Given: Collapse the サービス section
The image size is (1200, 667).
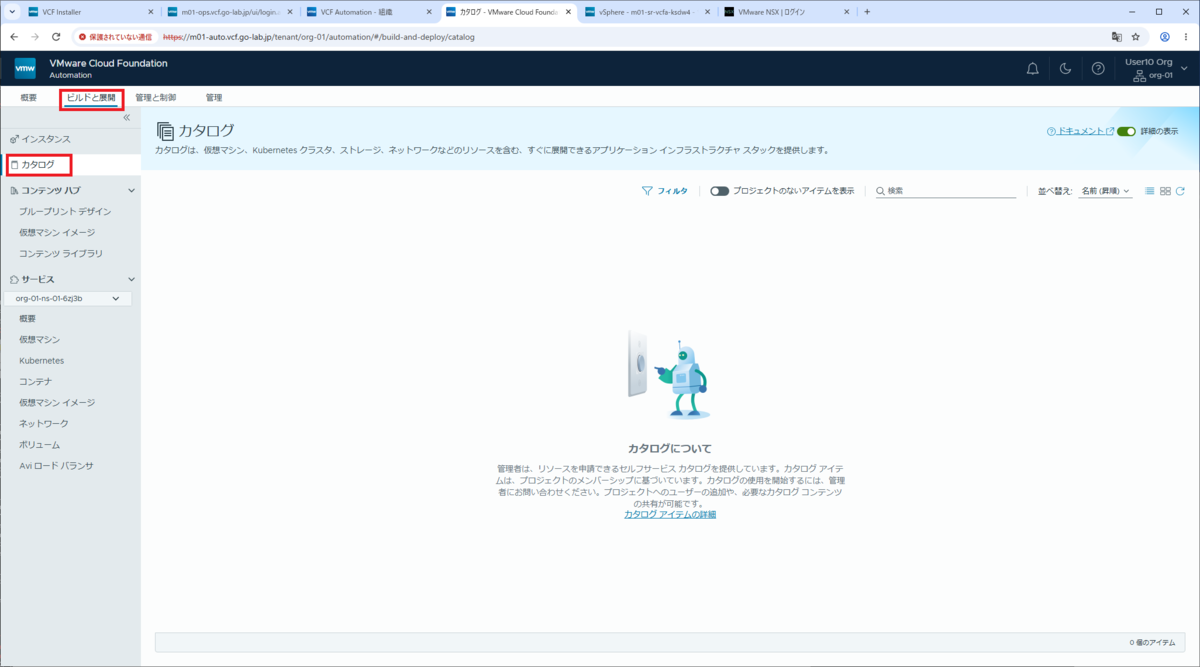Looking at the screenshot, I should point(131,279).
